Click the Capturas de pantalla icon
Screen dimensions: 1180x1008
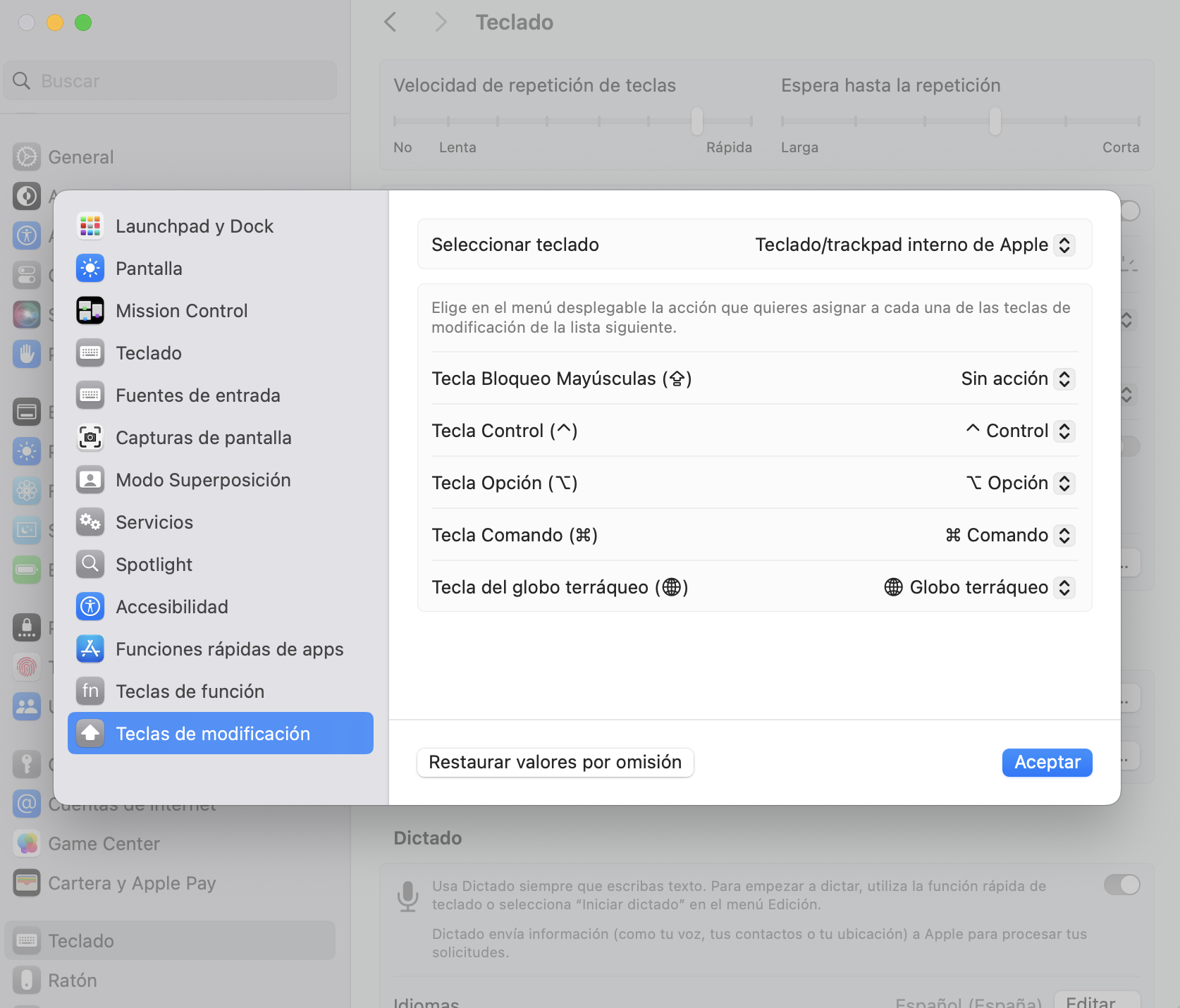click(x=90, y=438)
